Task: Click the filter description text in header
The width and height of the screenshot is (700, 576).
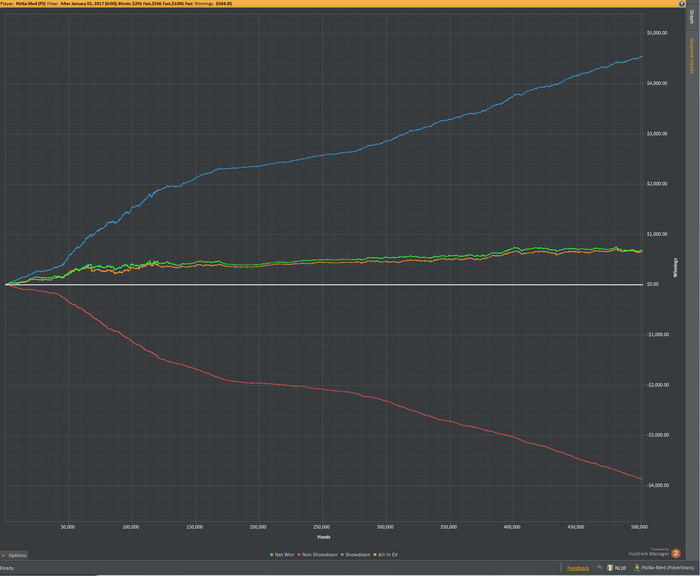Action: point(124,4)
